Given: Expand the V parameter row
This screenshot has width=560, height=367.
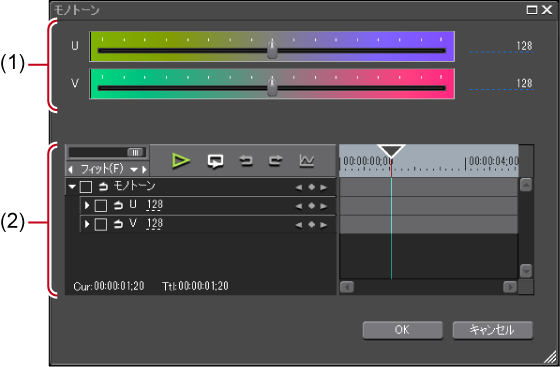Looking at the screenshot, I should pos(87,224).
